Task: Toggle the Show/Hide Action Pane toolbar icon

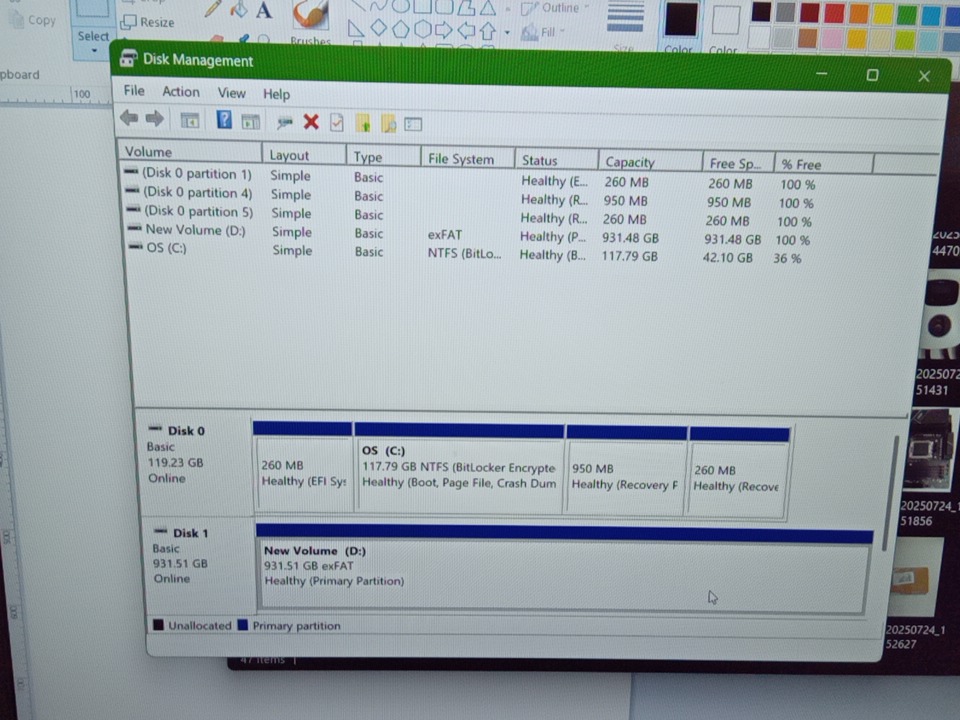Action: pos(250,122)
